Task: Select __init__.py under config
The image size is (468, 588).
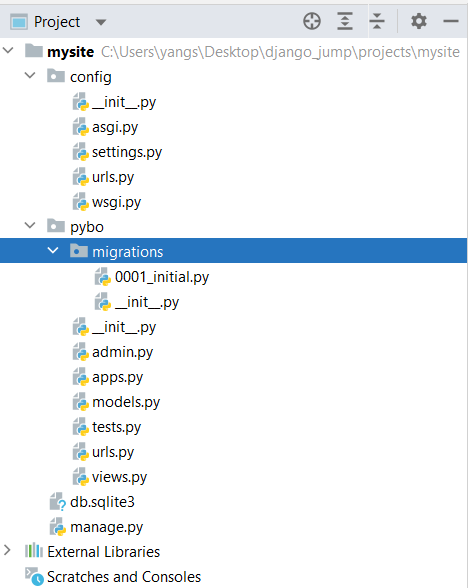Action: [x=124, y=102]
